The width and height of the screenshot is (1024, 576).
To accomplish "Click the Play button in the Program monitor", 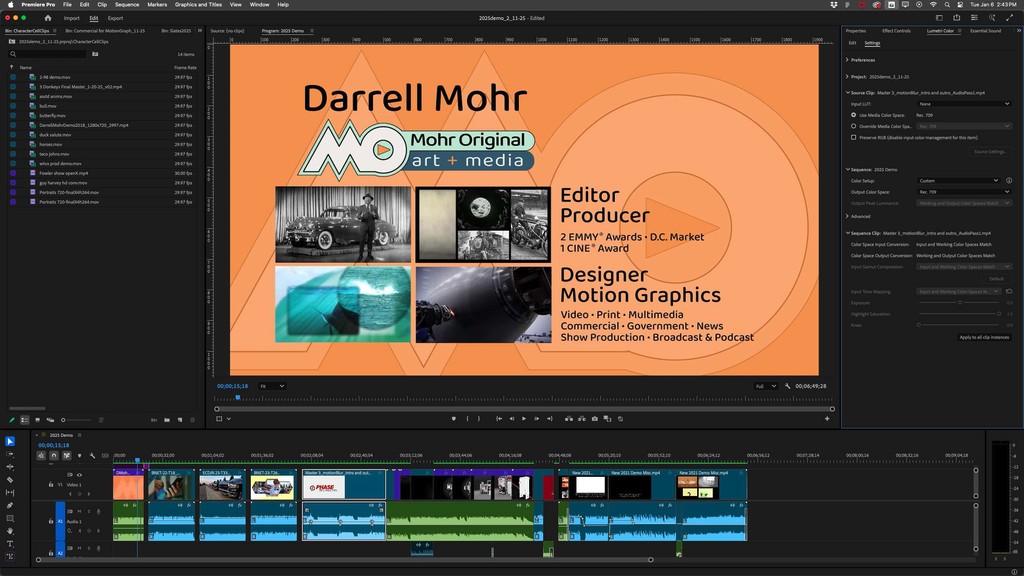I will click(x=524, y=417).
